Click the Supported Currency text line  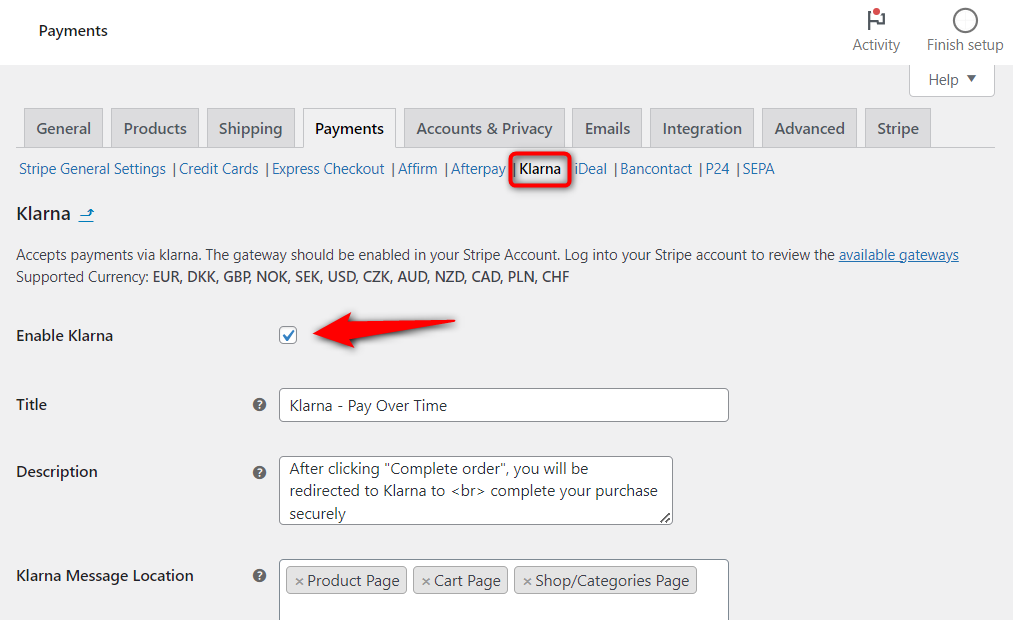tap(293, 277)
